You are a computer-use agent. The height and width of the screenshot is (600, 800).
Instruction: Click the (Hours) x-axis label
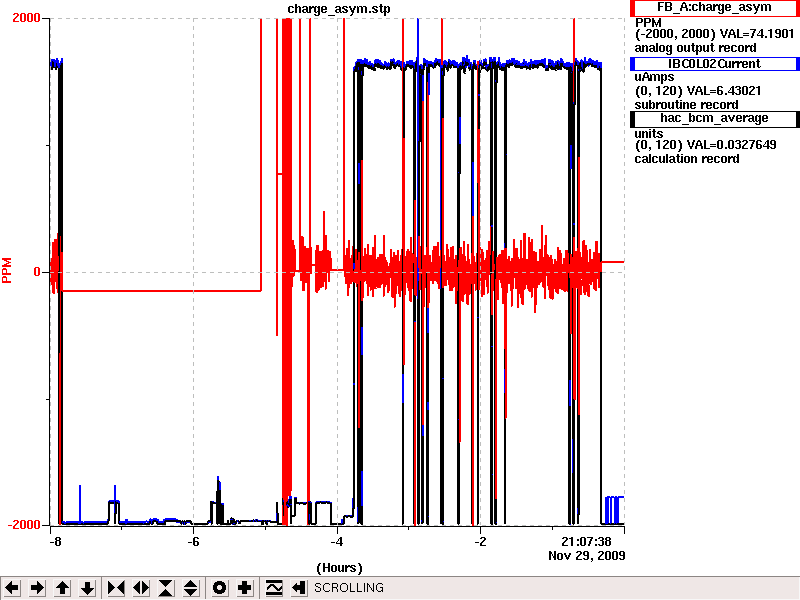point(339,568)
